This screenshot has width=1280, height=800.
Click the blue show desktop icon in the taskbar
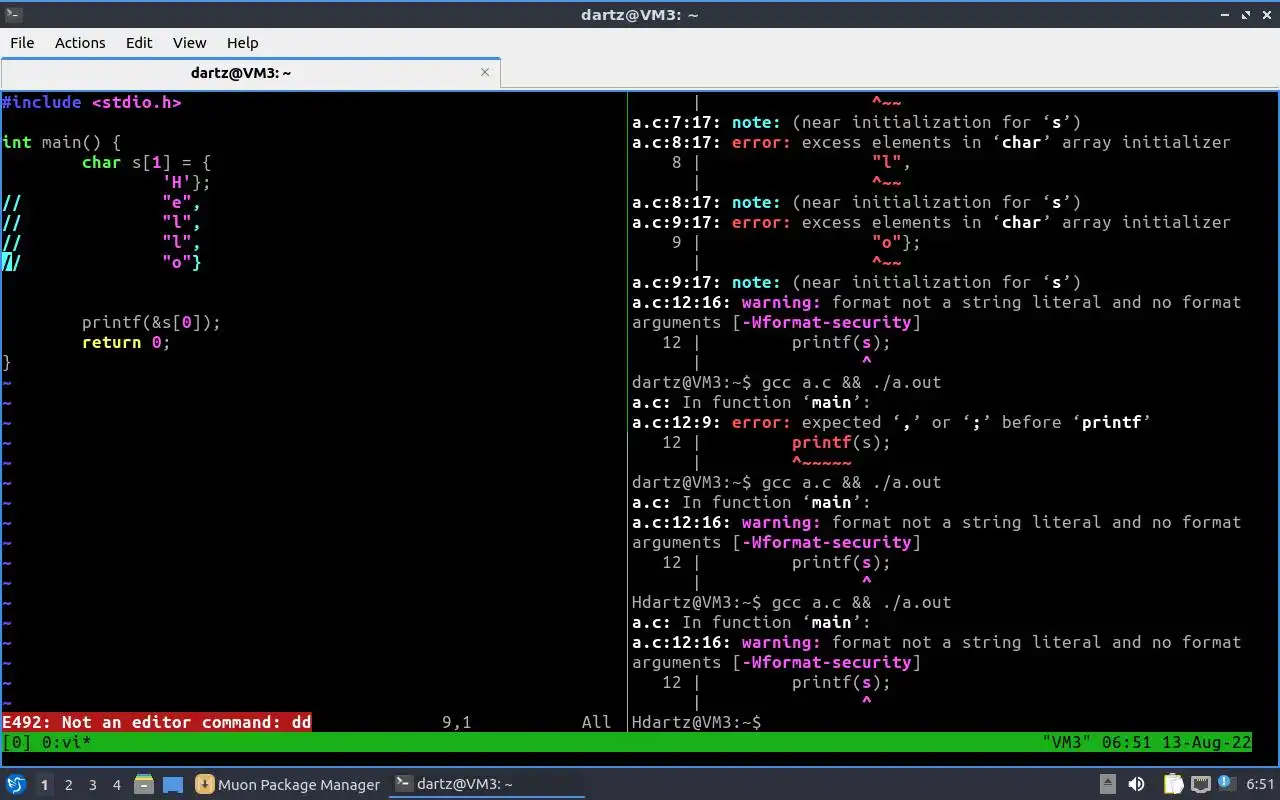[173, 784]
